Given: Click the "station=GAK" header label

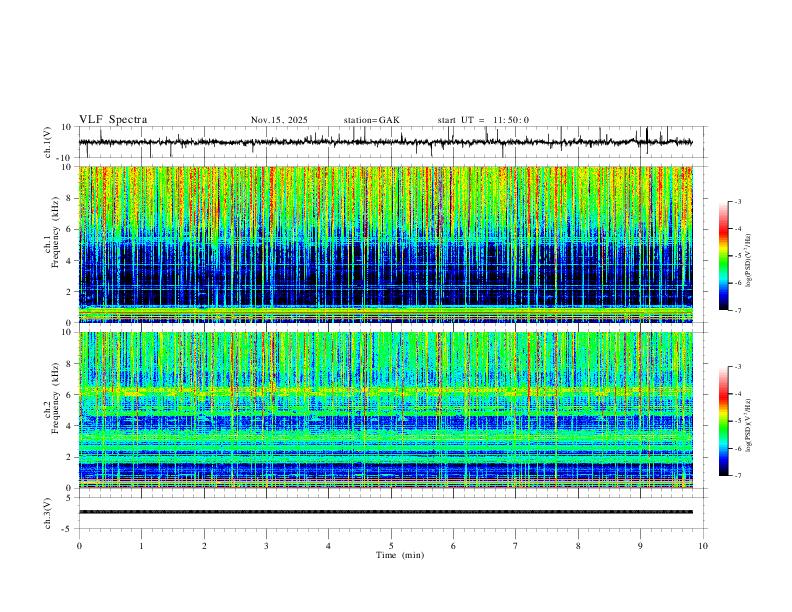Looking at the screenshot, I should (372, 120).
